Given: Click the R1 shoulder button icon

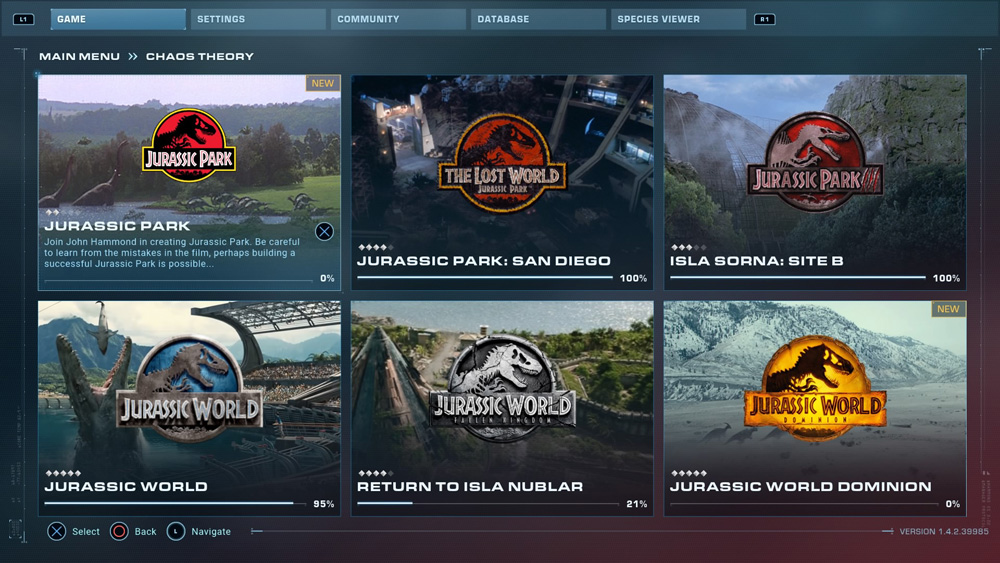Looking at the screenshot, I should pyautogui.click(x=764, y=19).
